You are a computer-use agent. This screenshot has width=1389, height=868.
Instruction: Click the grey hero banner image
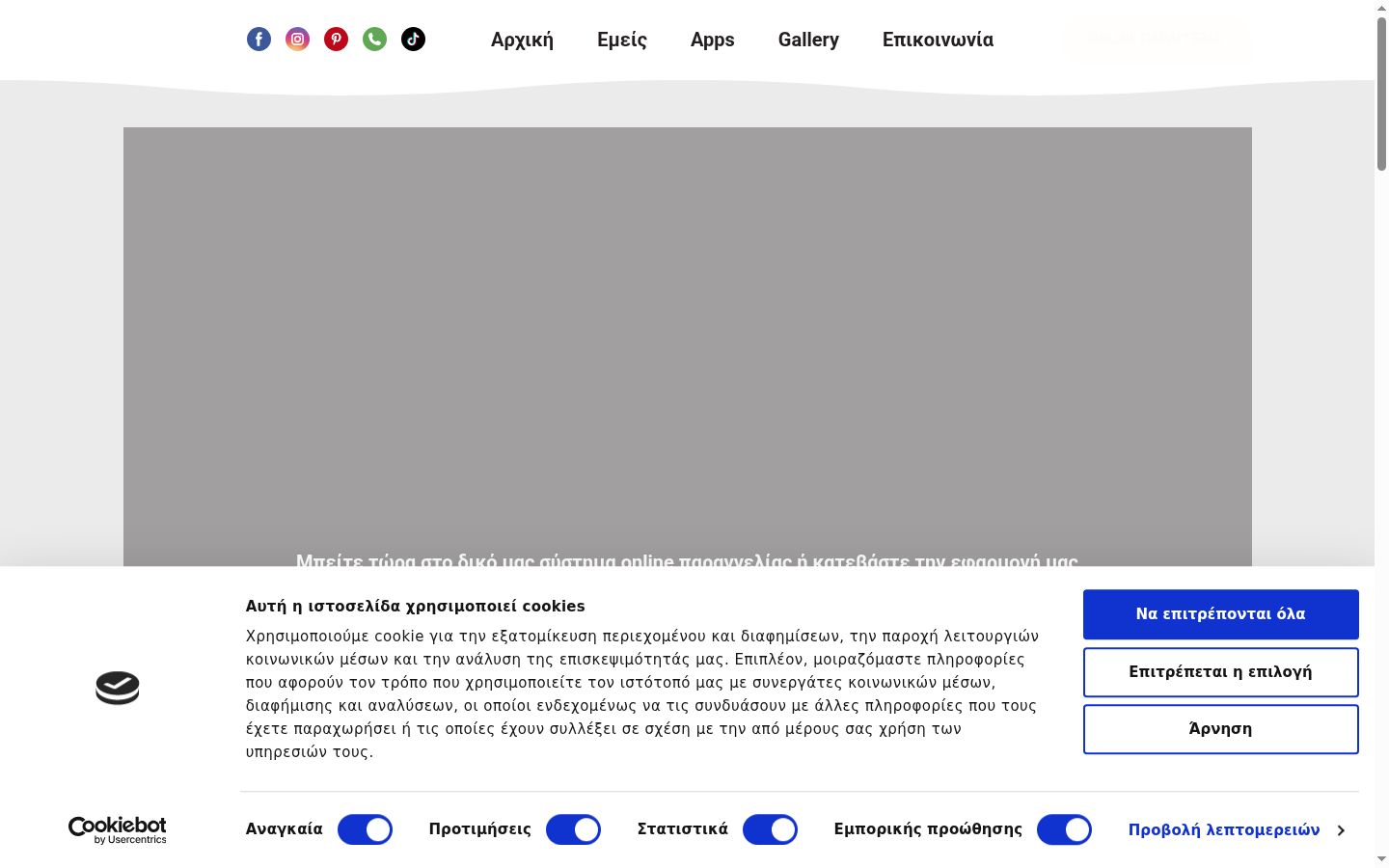(688, 346)
